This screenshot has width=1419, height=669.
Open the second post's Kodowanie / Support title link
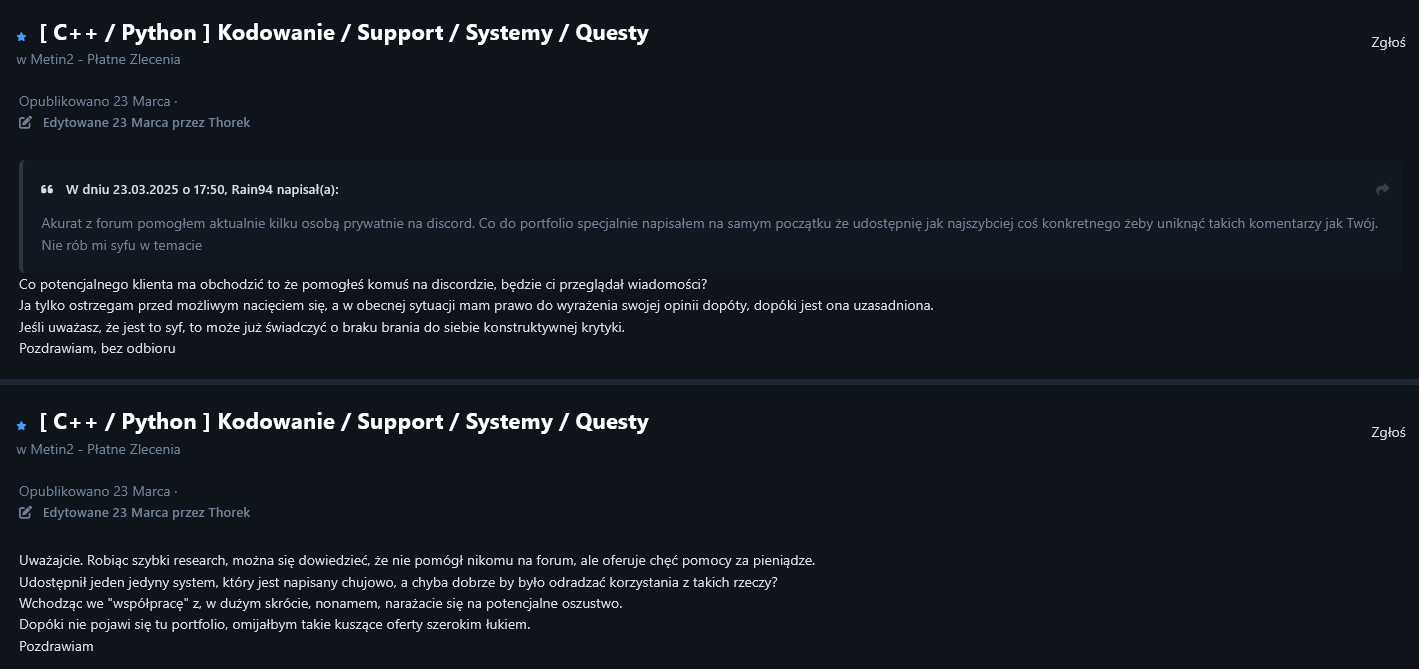point(344,422)
